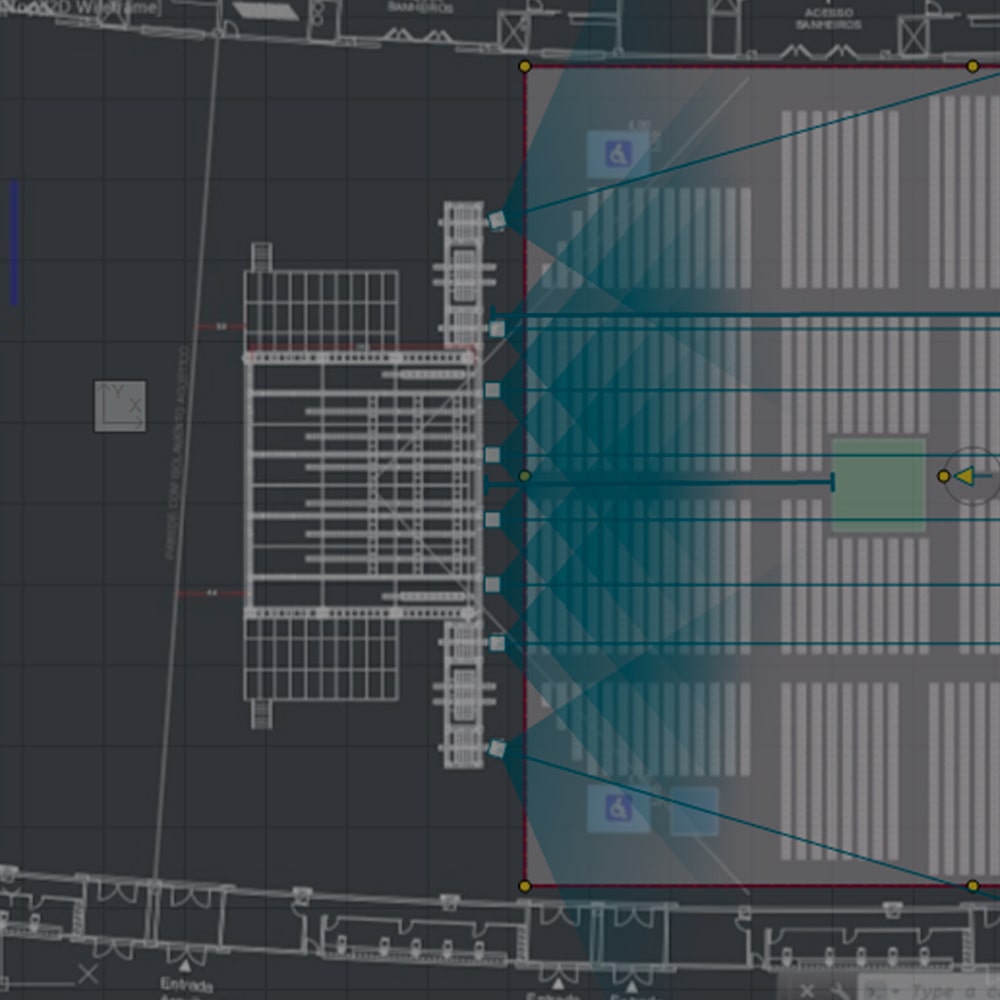Select the bottommost angled speaker symbol
The height and width of the screenshot is (1000, 1000).
click(497, 748)
